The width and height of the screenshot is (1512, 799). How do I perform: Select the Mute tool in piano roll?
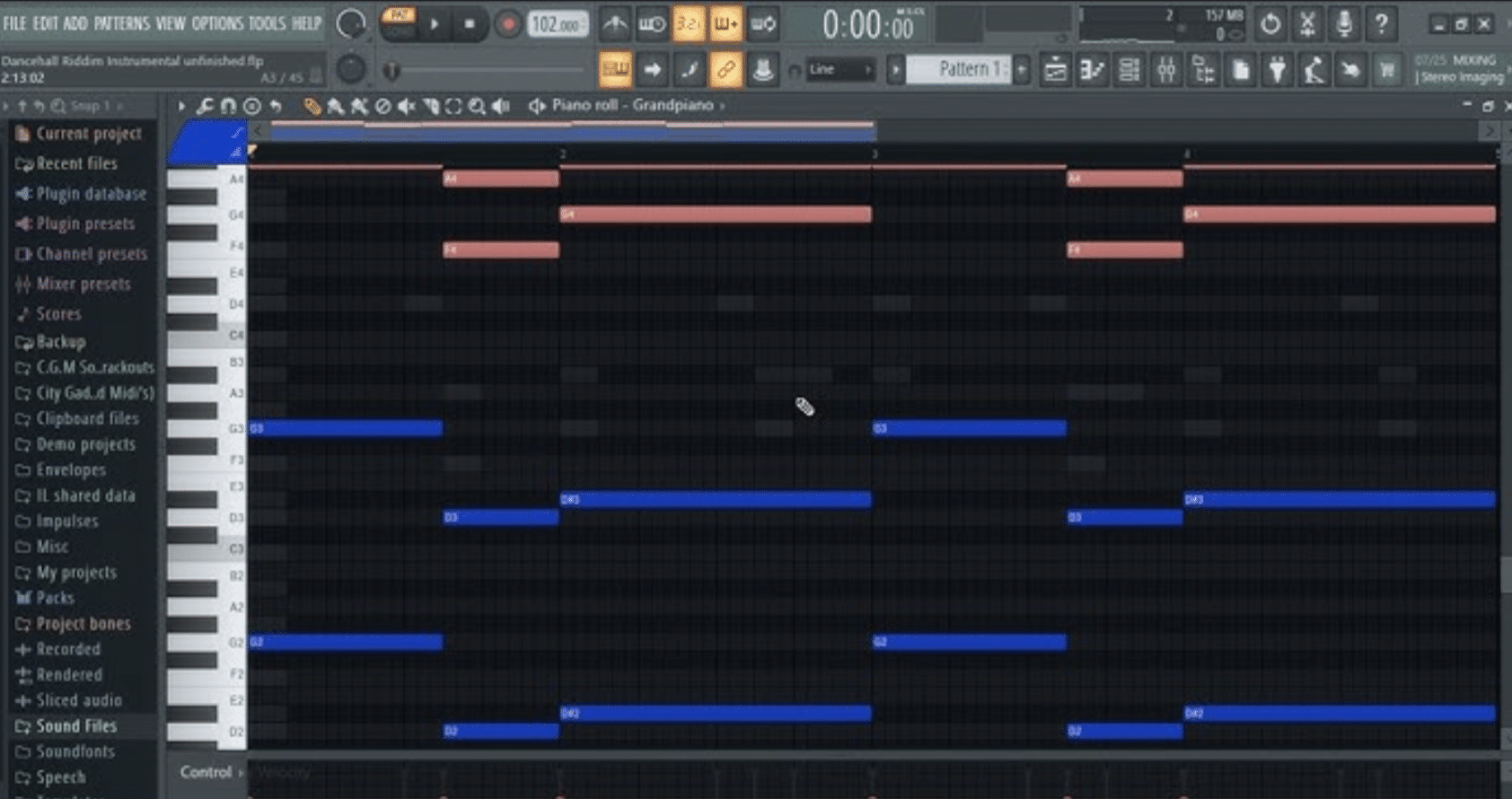[407, 107]
